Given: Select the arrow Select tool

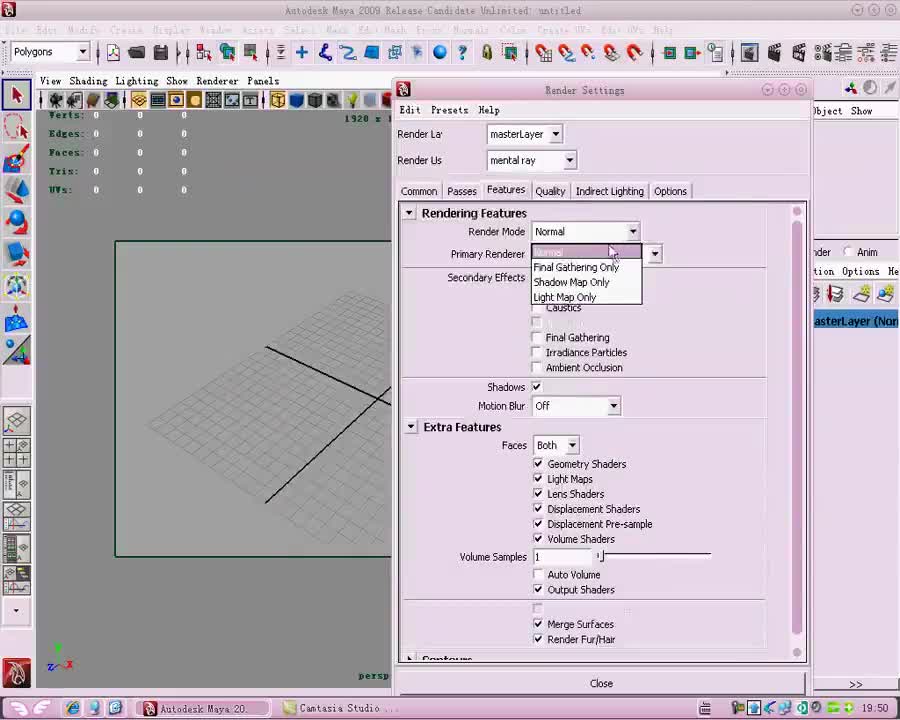Looking at the screenshot, I should click(16, 96).
